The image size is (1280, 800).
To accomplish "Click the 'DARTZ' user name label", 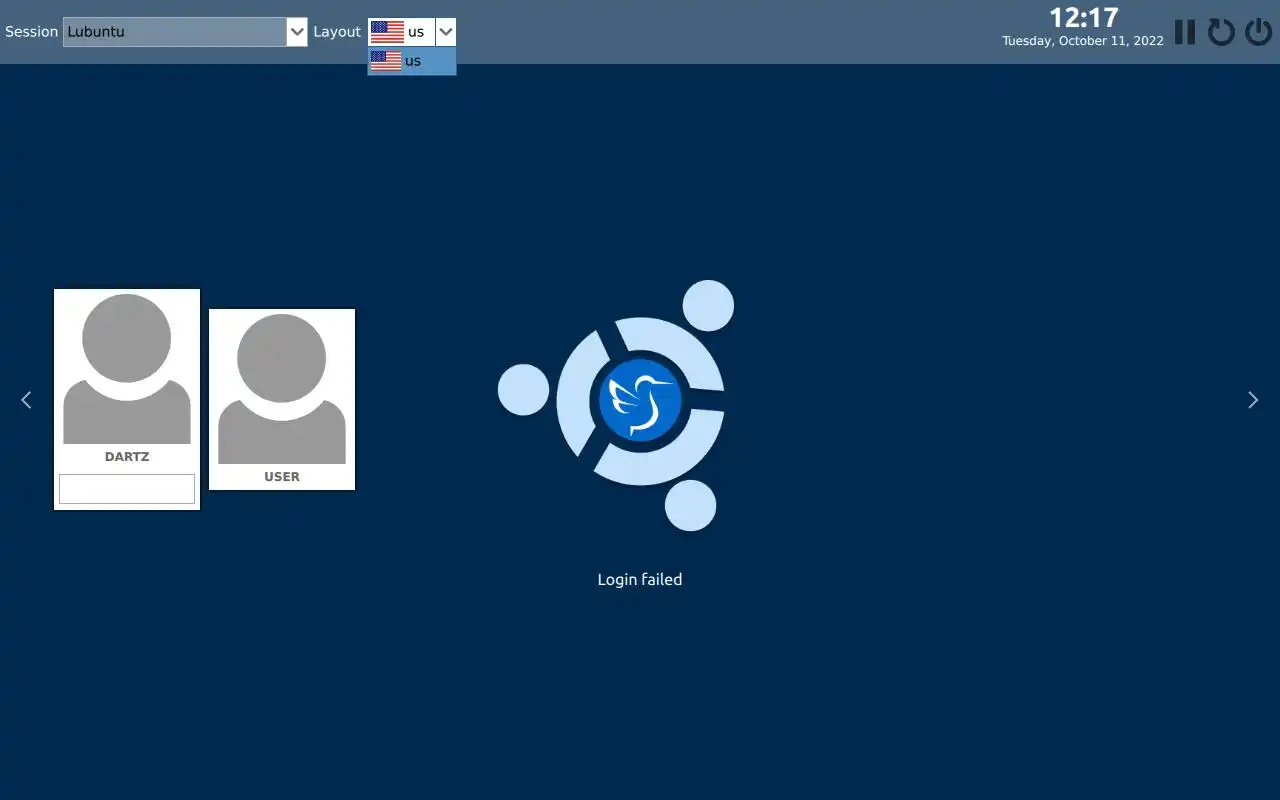I will pyautogui.click(x=127, y=457).
